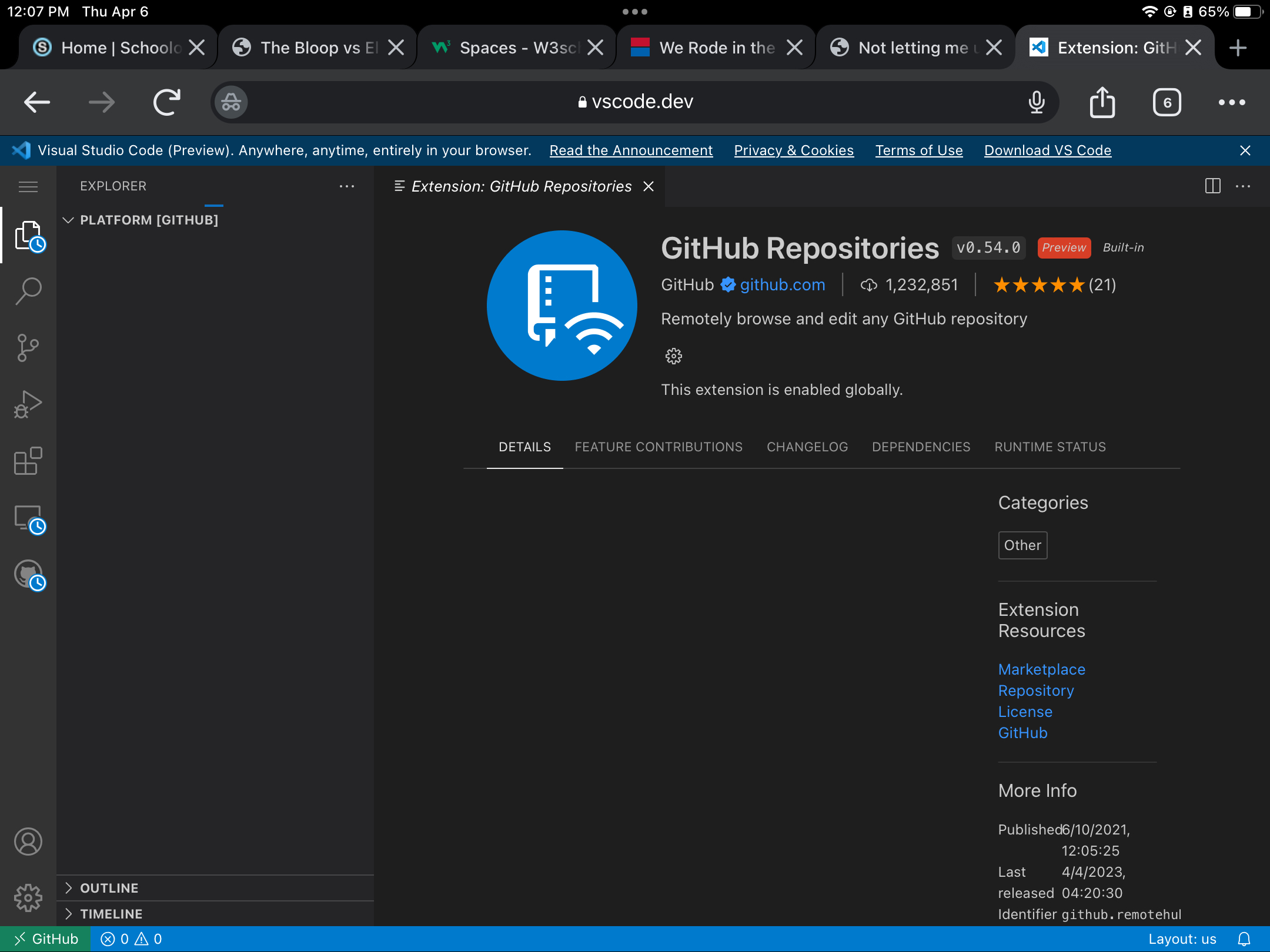The height and width of the screenshot is (952, 1270).
Task: Open the github.com publisher link
Action: coord(782,284)
